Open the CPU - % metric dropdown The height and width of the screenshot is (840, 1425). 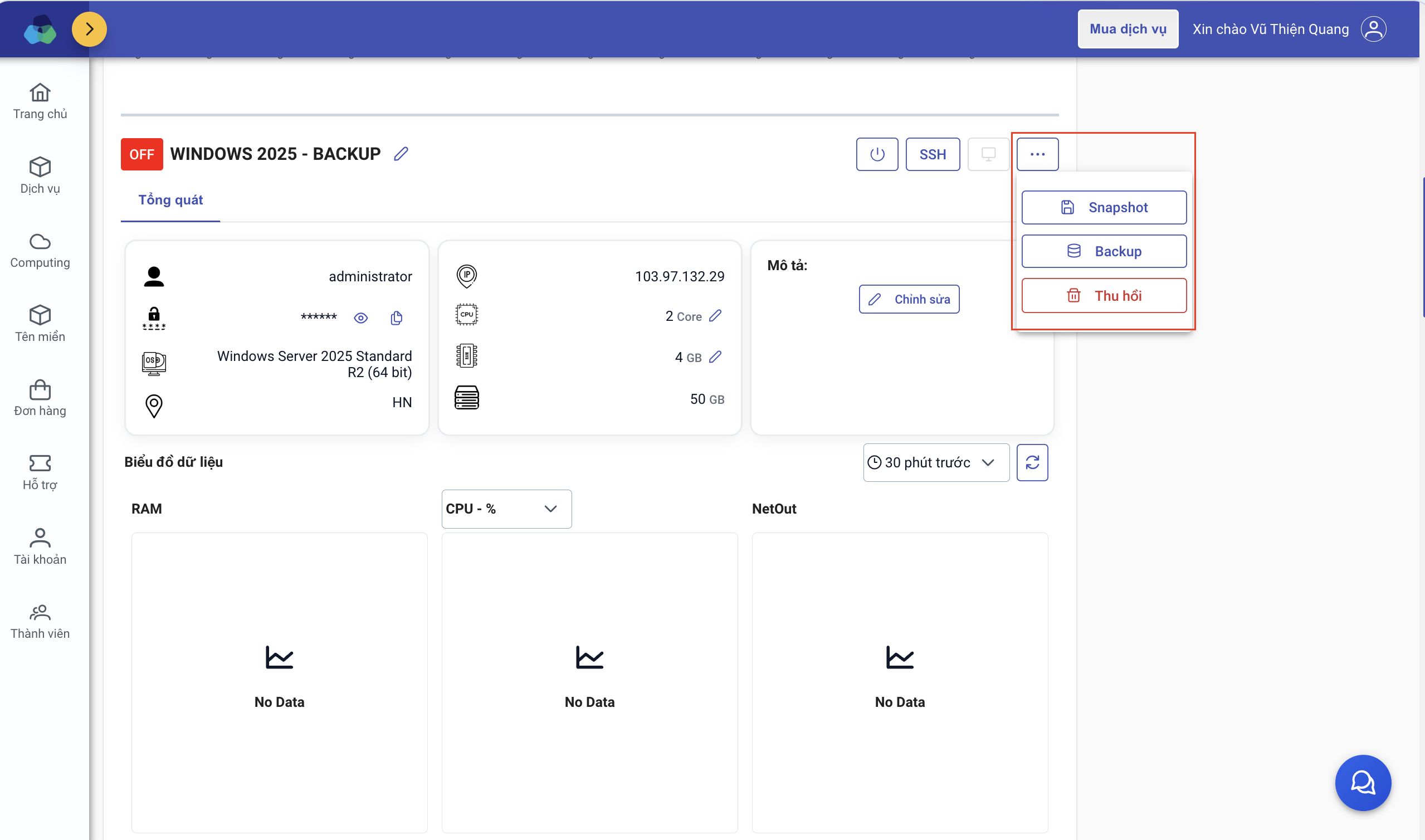click(x=506, y=509)
